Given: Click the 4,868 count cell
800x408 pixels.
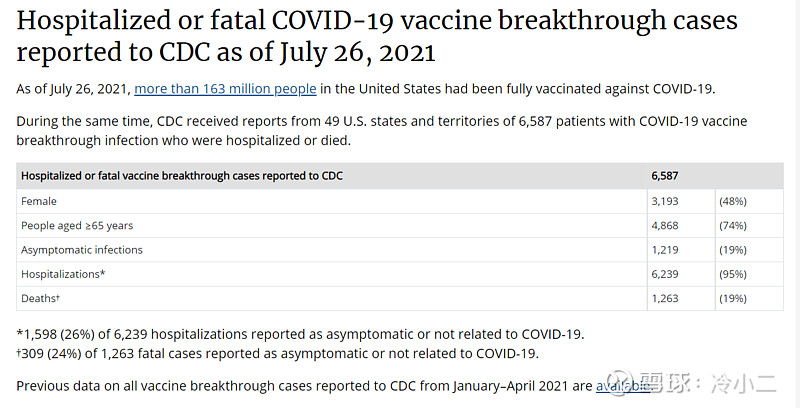Looking at the screenshot, I should click(x=665, y=226).
